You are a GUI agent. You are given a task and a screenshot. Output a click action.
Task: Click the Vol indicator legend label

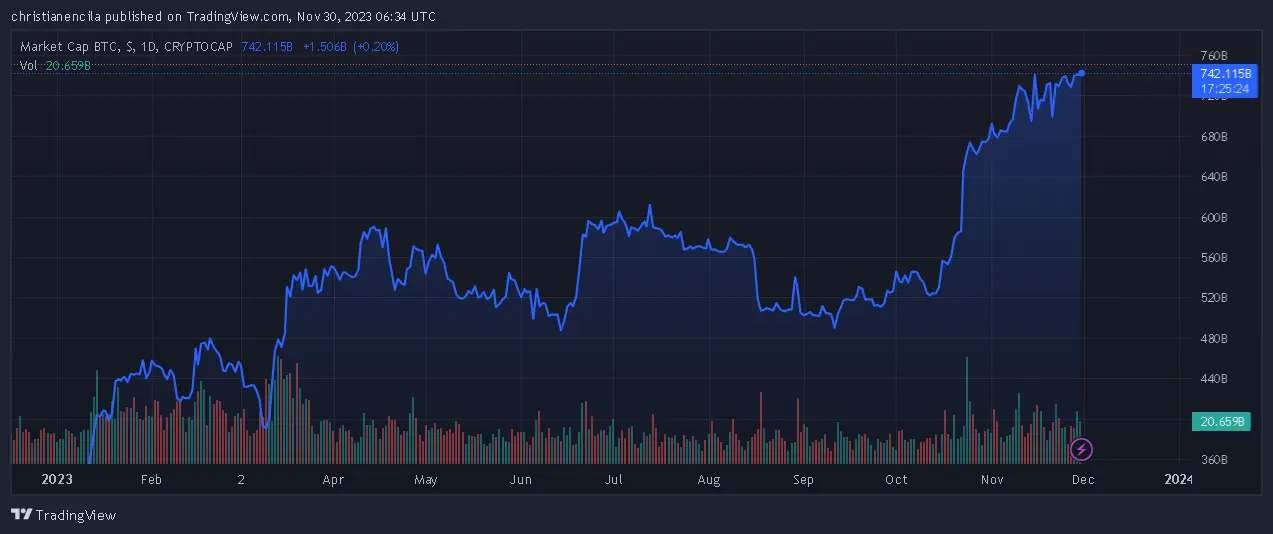coord(29,65)
